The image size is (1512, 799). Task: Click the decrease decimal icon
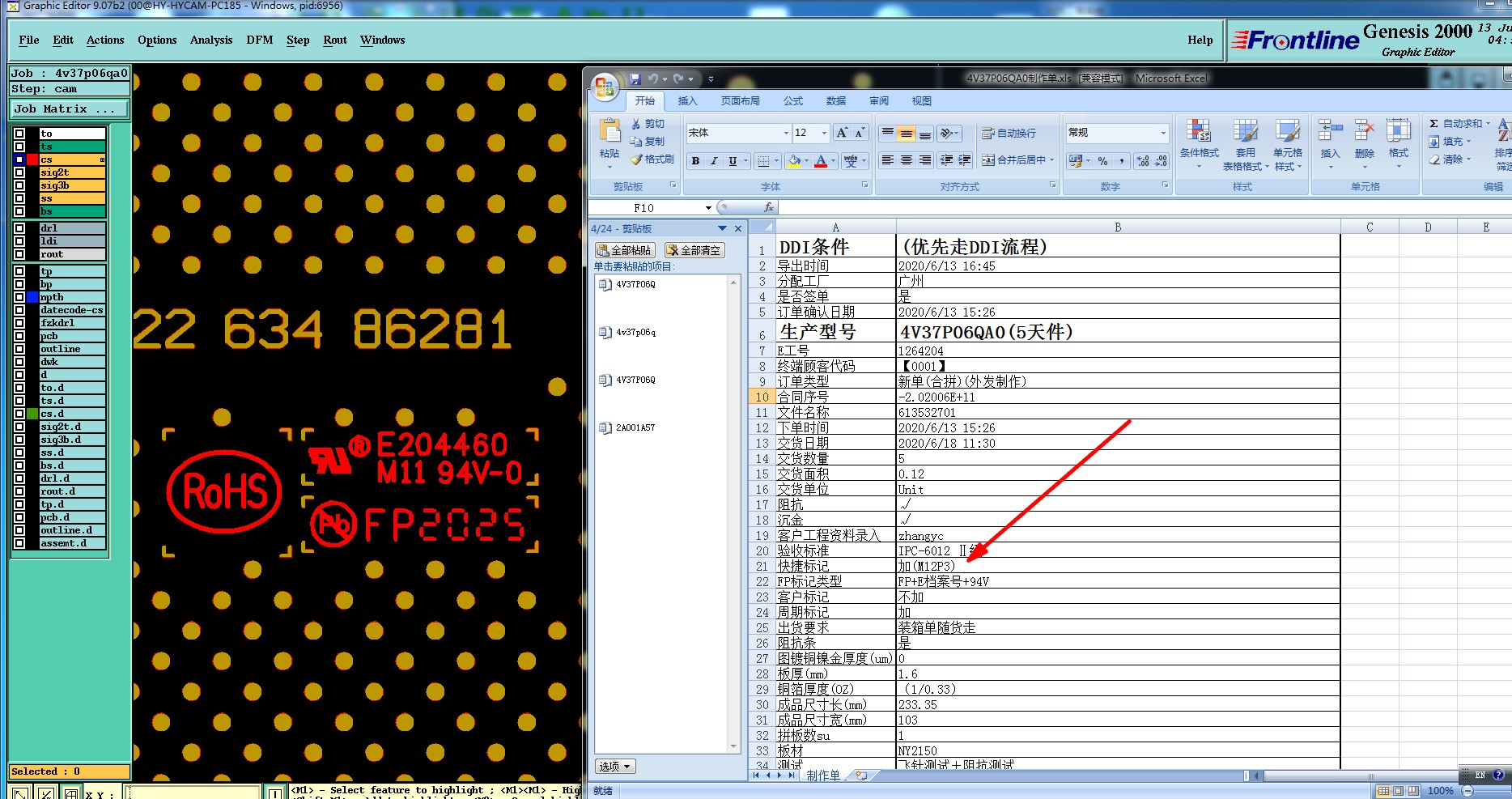pyautogui.click(x=1161, y=161)
